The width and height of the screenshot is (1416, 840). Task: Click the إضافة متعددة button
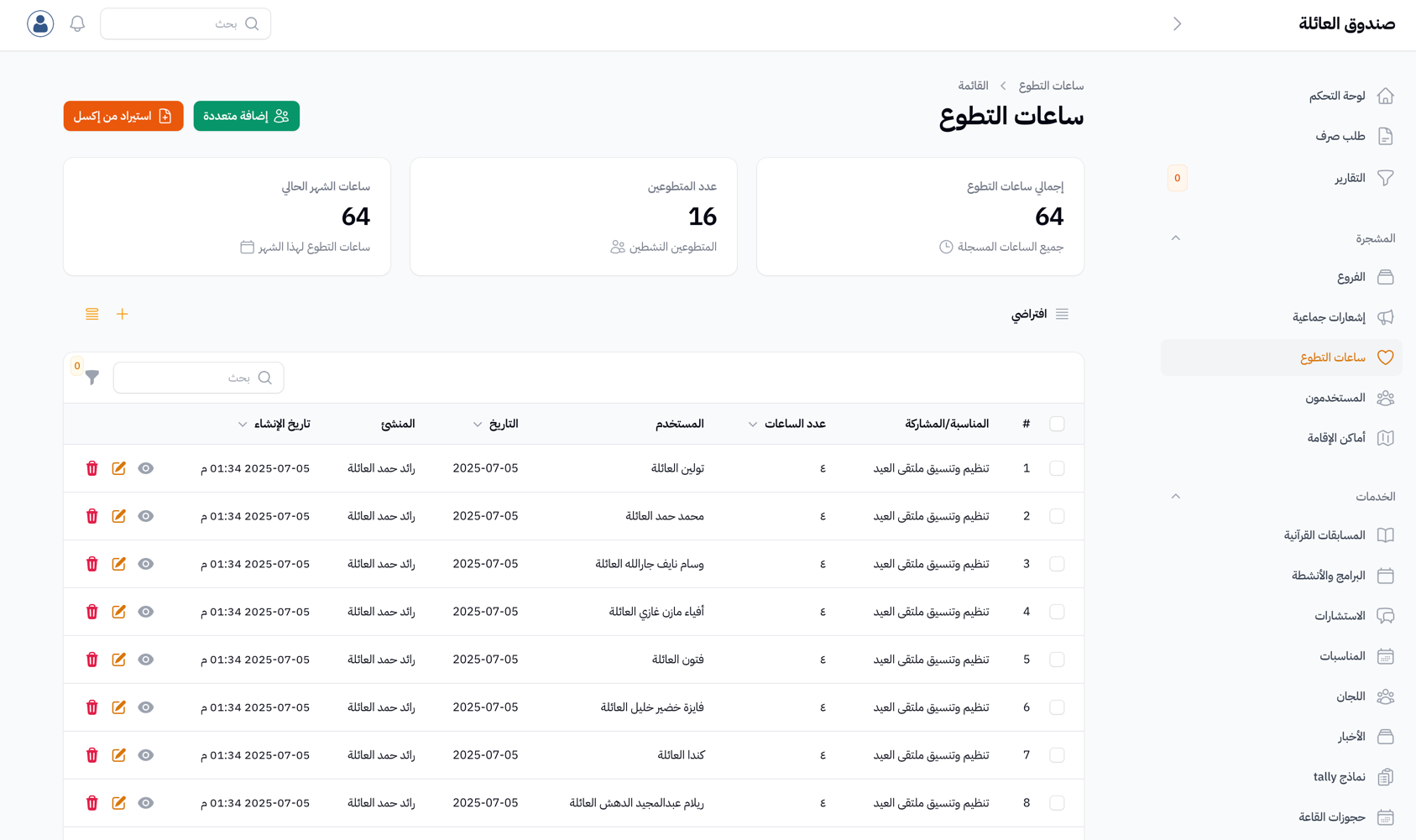click(246, 116)
